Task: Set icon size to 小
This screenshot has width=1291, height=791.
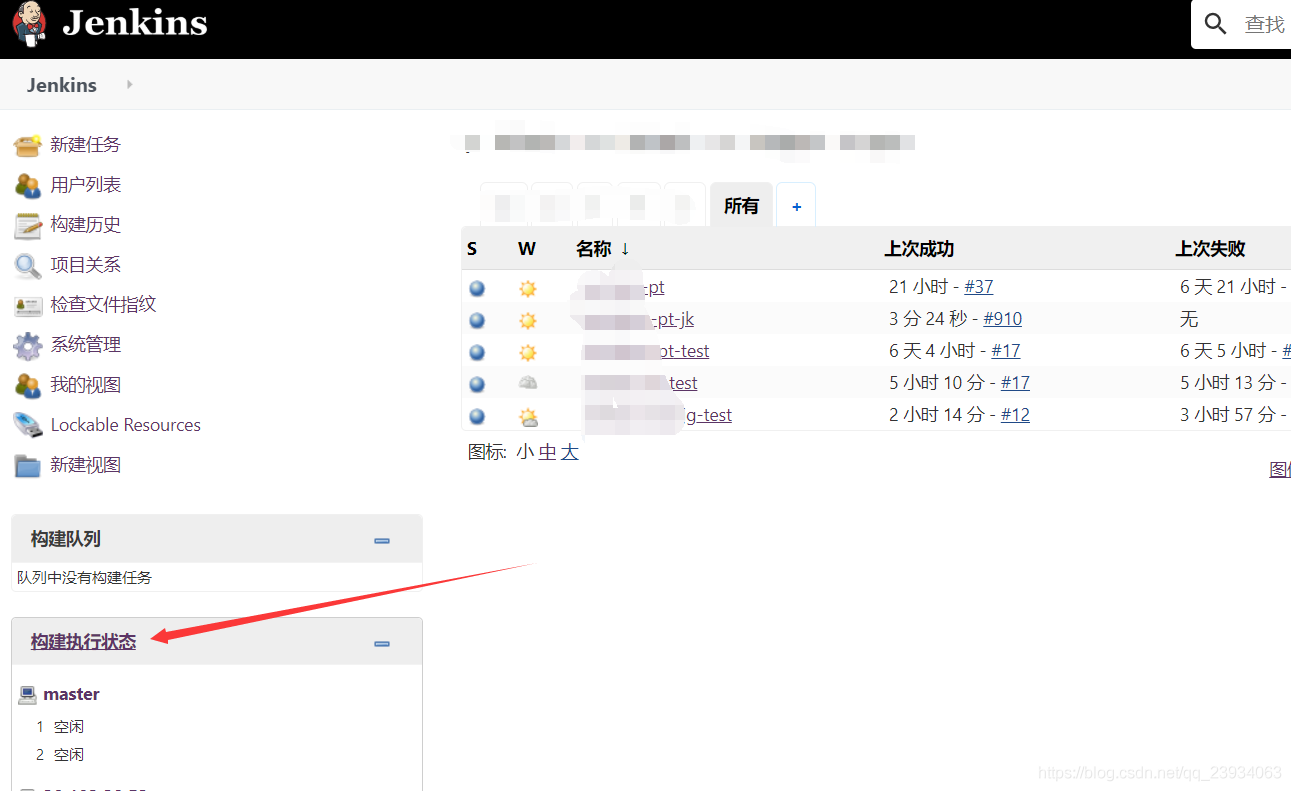Action: point(525,452)
